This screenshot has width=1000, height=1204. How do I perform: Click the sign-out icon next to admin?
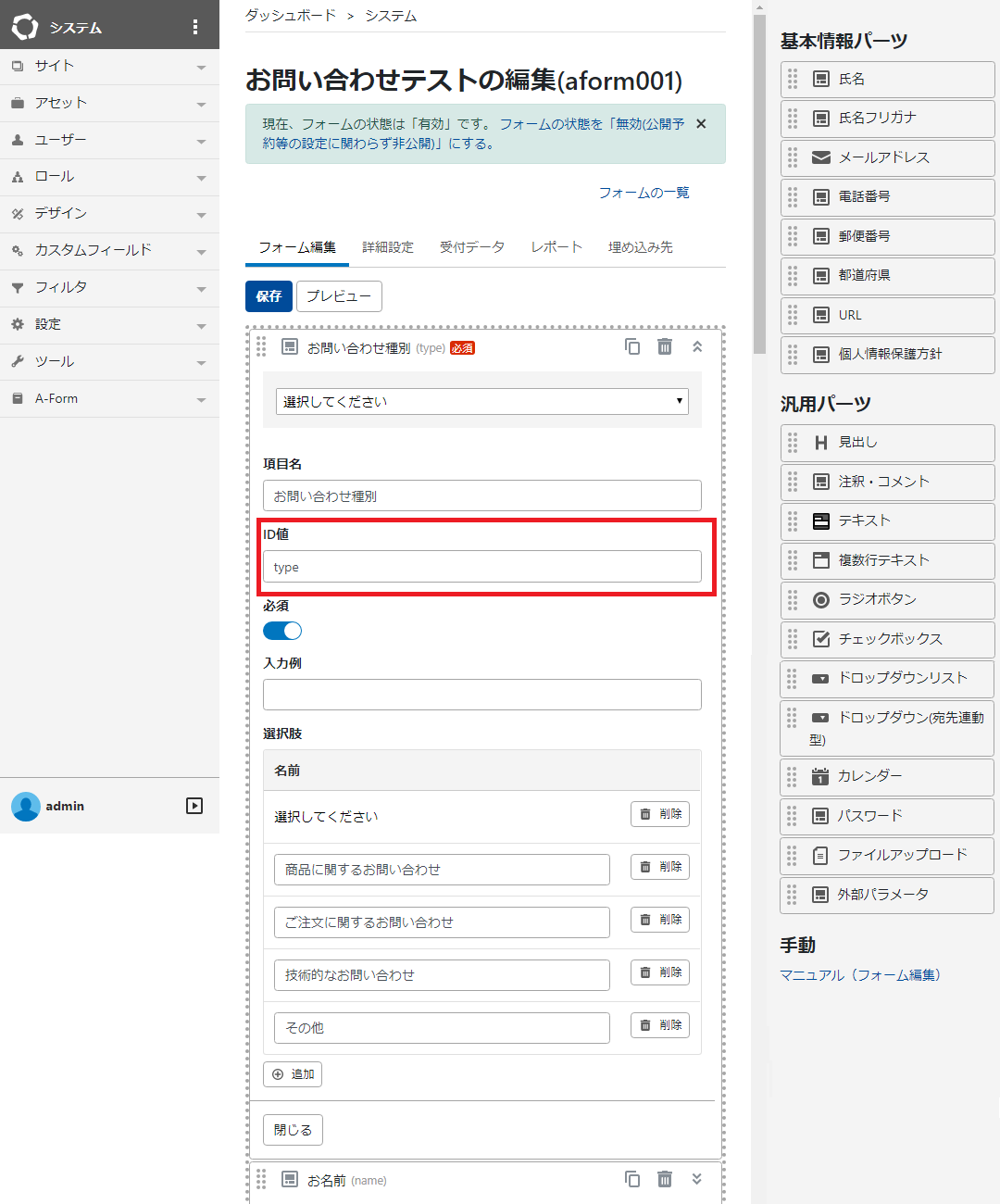[194, 806]
